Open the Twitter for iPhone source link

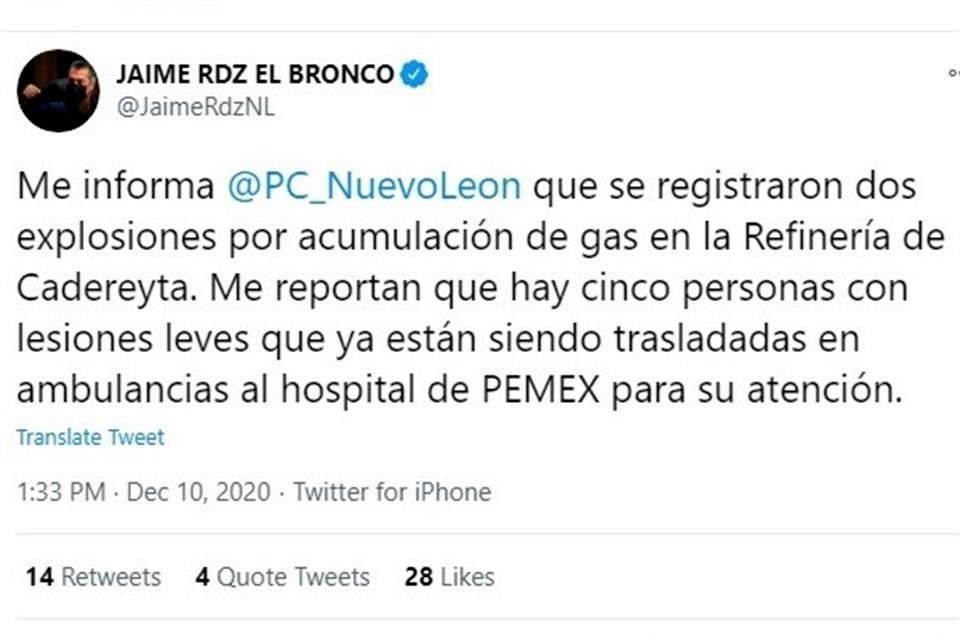coord(392,492)
